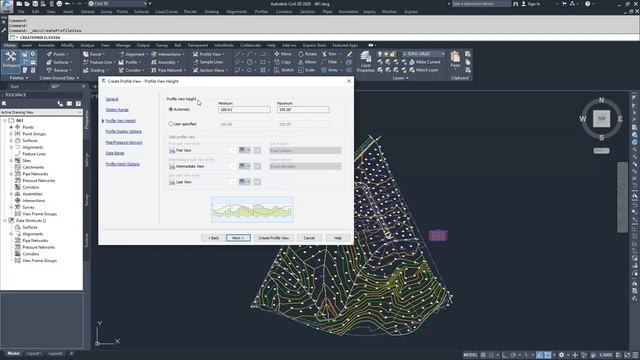Select the Copy tool
Viewport: 640px width, 360px height.
coord(282,62)
